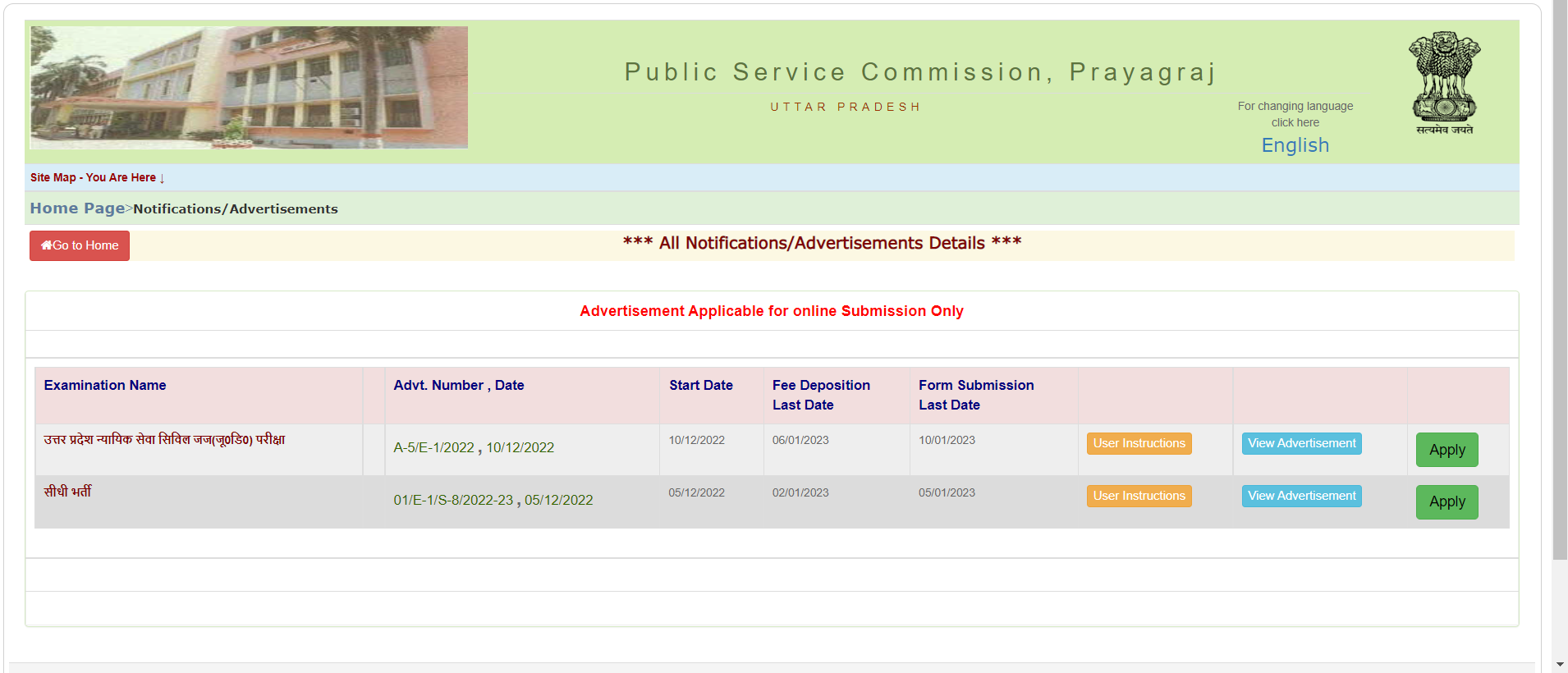
Task: Click the Start Date column header
Action: pos(700,385)
